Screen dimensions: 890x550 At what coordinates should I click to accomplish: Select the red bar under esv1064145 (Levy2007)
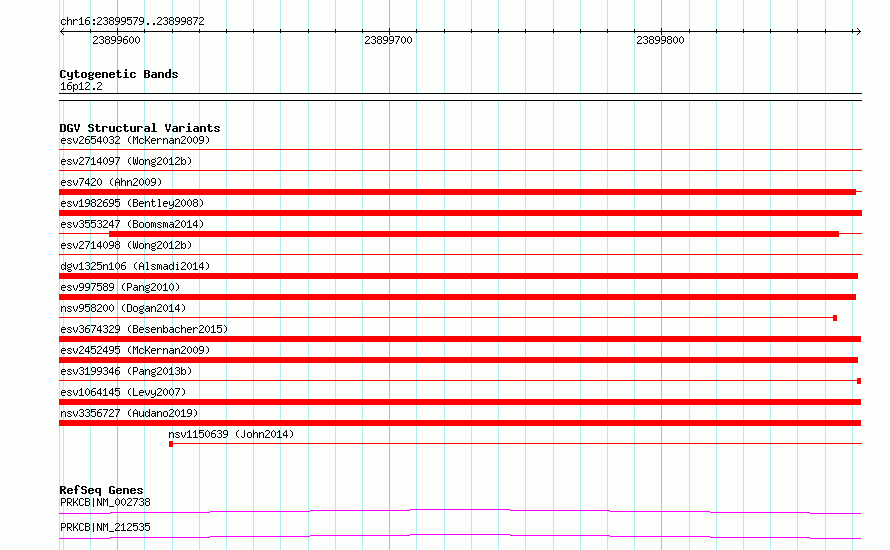(460, 402)
